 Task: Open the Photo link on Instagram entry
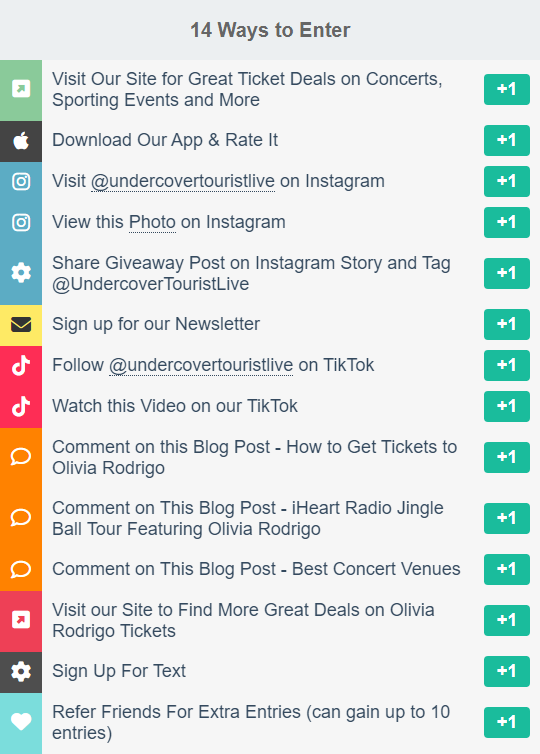pos(152,223)
